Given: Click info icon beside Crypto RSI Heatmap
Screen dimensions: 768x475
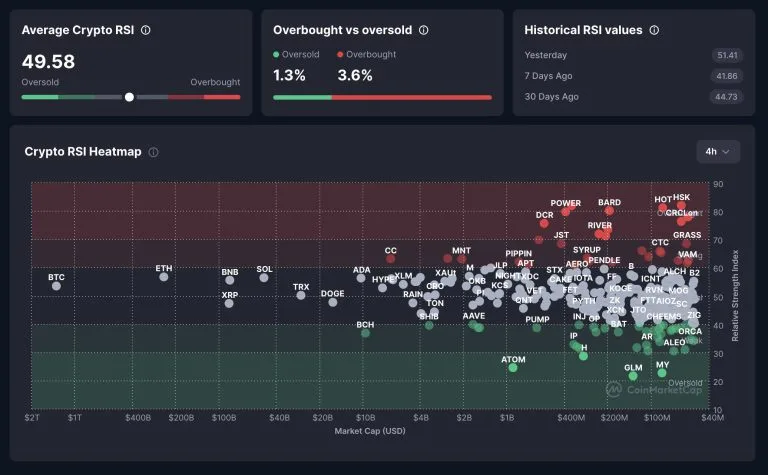Looking at the screenshot, I should pyautogui.click(x=153, y=152).
